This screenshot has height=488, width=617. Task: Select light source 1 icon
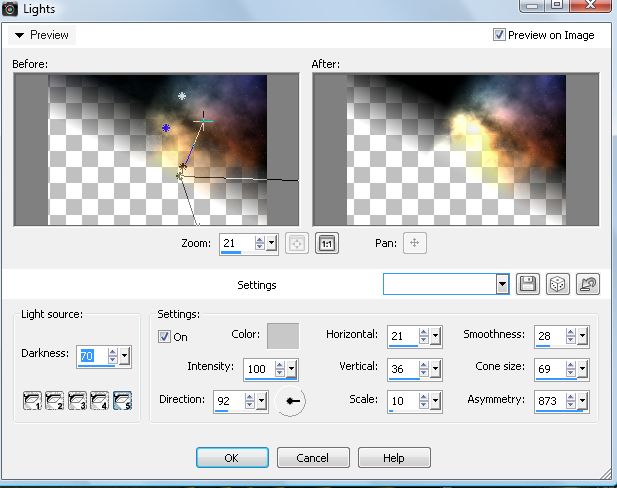[x=32, y=402]
